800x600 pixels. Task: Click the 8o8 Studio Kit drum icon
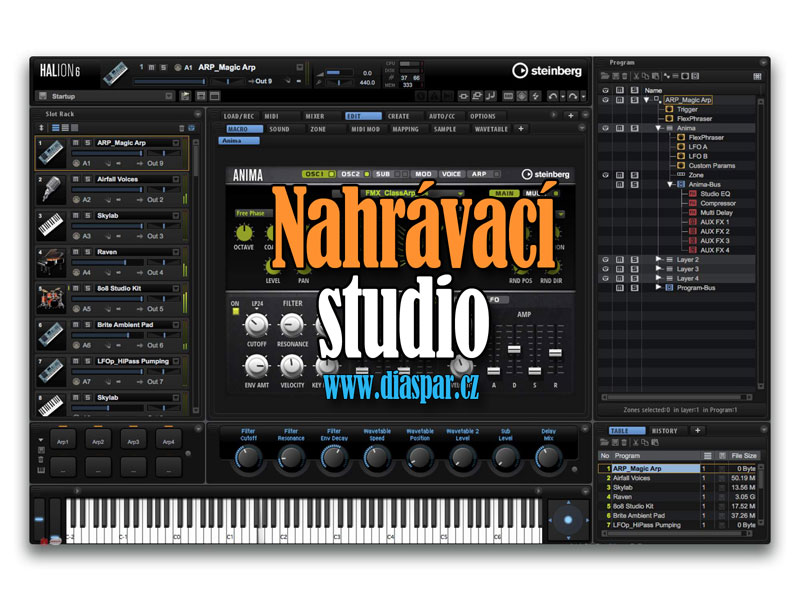(x=51, y=298)
